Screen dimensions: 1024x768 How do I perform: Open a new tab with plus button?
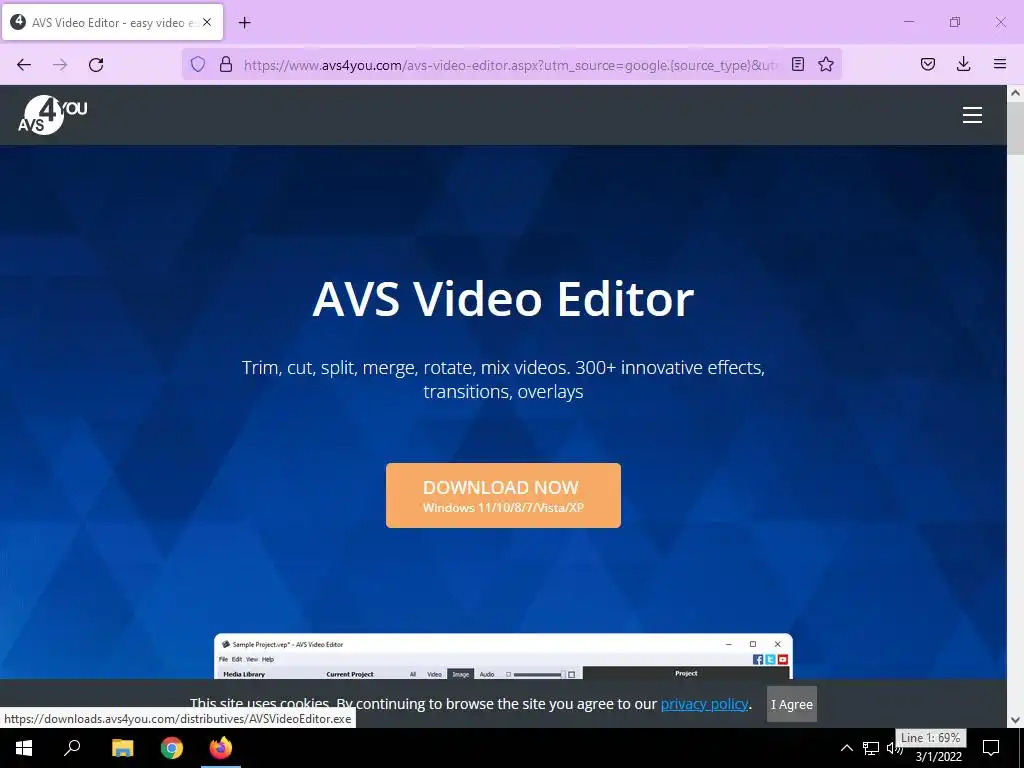click(245, 23)
